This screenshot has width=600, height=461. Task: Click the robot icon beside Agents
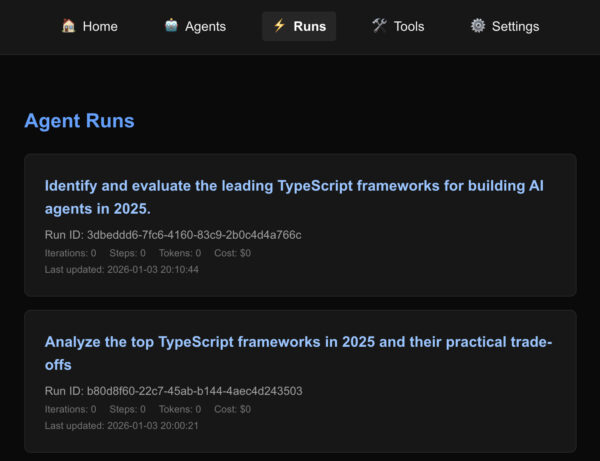coord(171,27)
